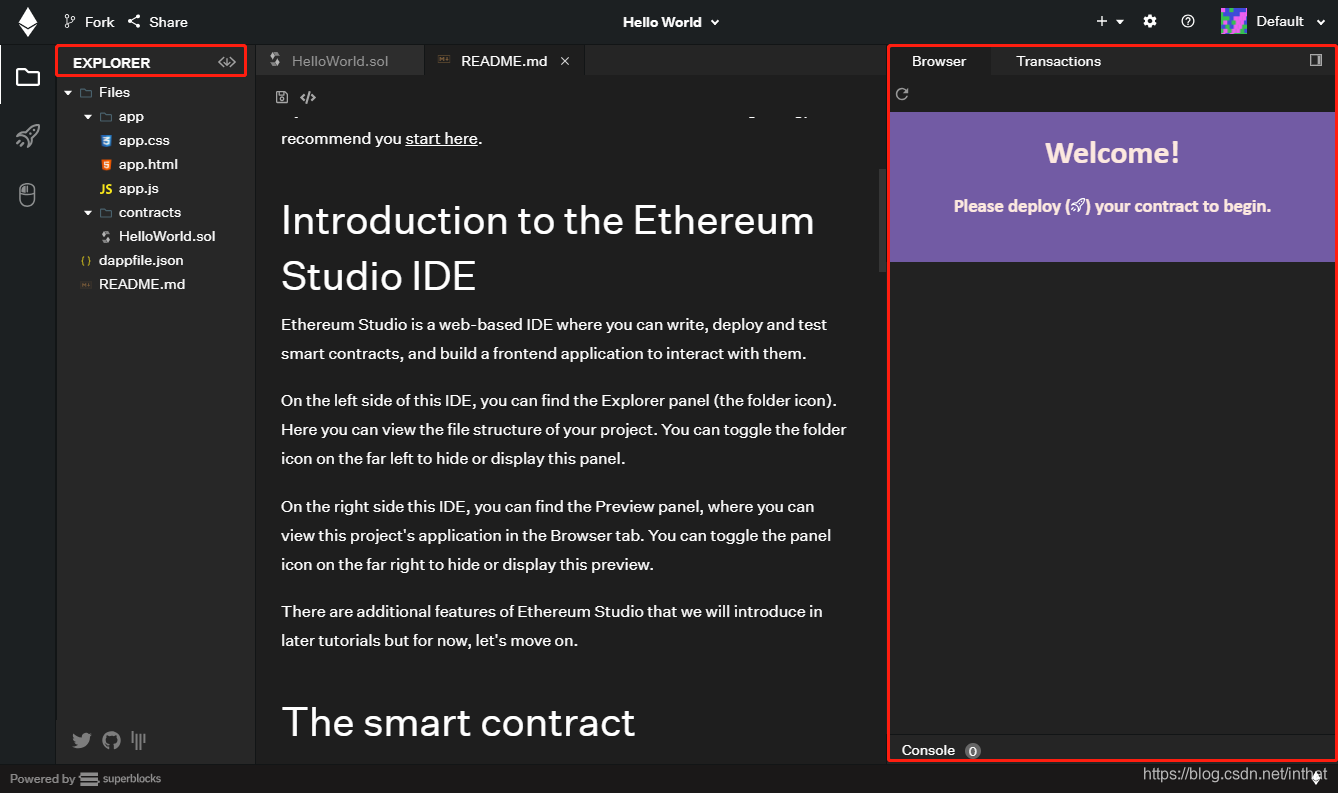Toggle the Explorer folder icon in sidebar
This screenshot has width=1338, height=793.
click(28, 77)
